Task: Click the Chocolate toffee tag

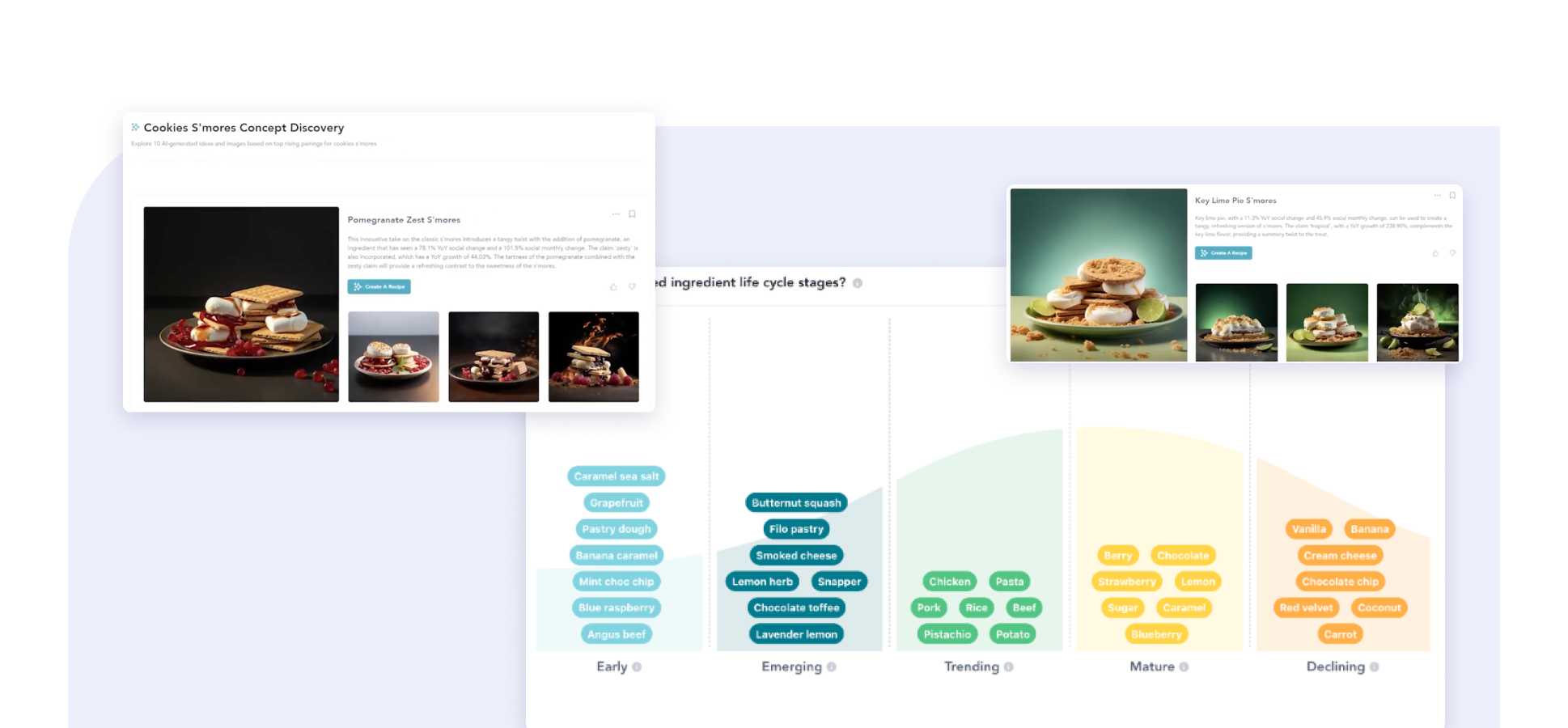Action: pyautogui.click(x=796, y=607)
